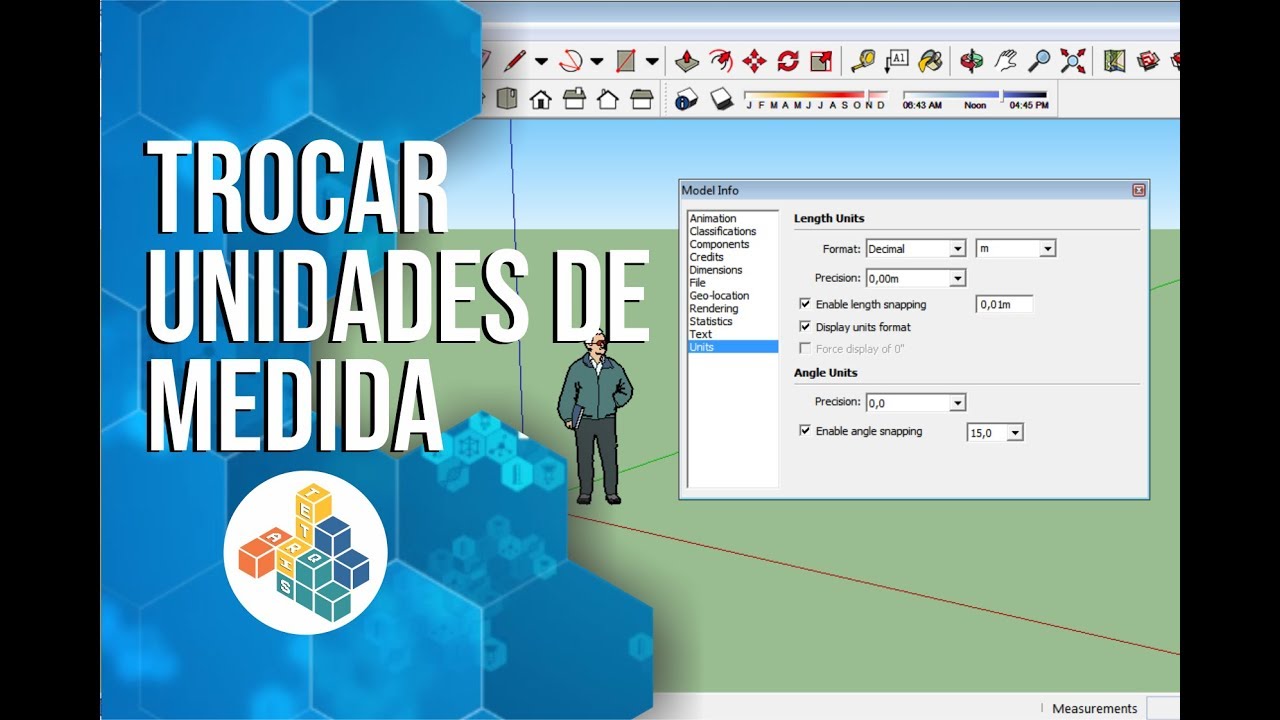Screen dimensions: 1280x720
Task: Activate the Push/Pull tool
Action: click(x=686, y=61)
